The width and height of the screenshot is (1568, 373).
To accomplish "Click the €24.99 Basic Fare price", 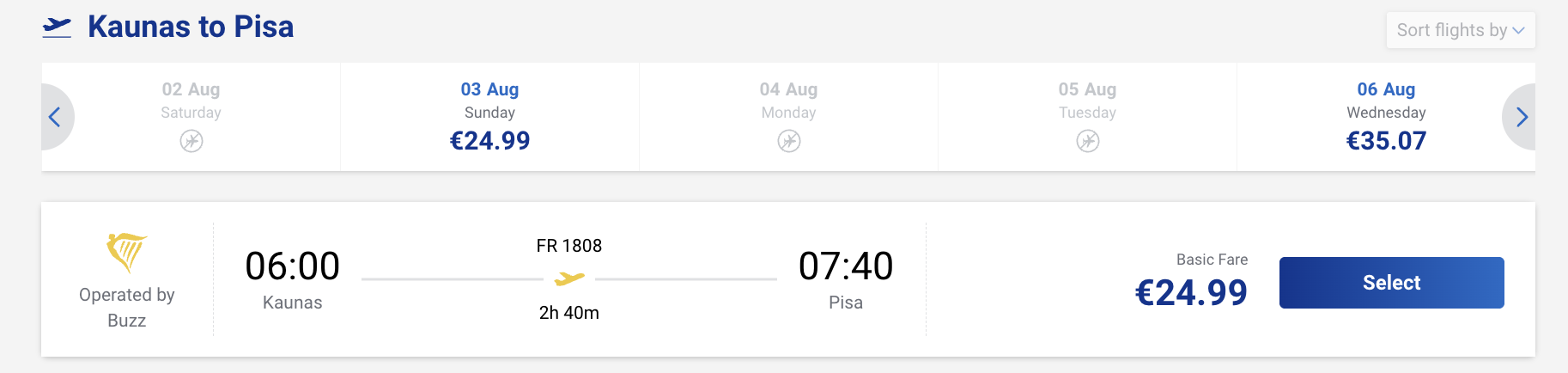I will (1191, 293).
